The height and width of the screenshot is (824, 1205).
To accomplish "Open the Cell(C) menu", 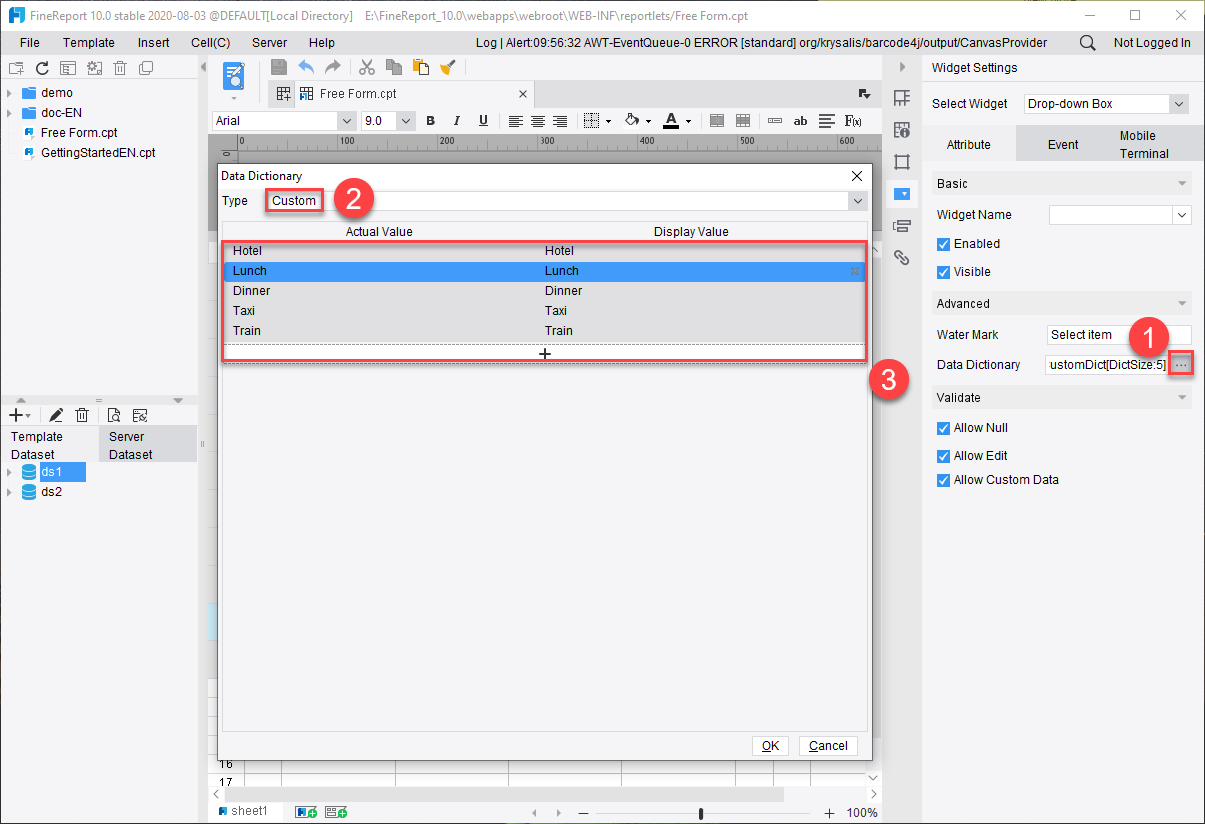I will [x=211, y=43].
